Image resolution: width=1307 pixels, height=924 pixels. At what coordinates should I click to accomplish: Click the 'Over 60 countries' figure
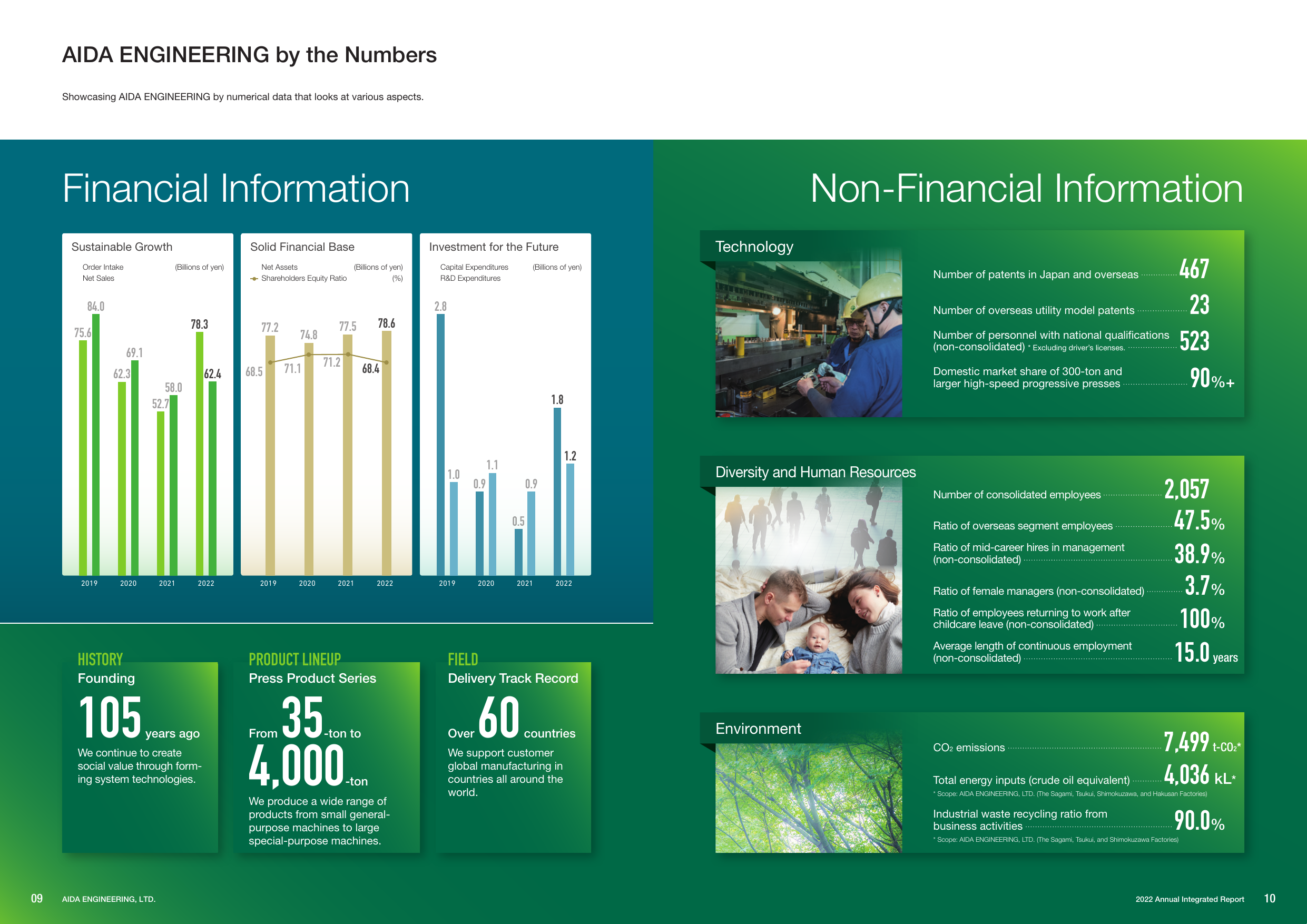point(512,717)
